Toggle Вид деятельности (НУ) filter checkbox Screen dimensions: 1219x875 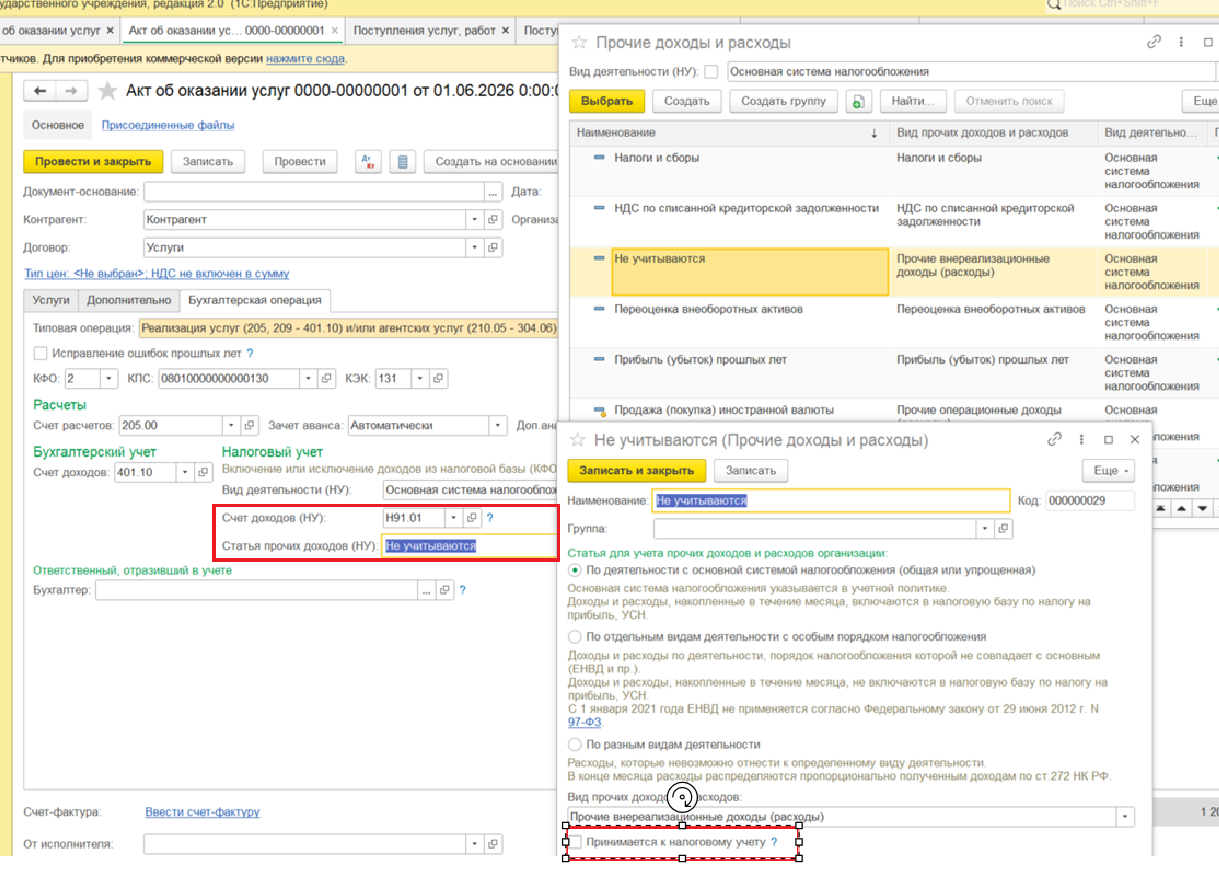711,72
